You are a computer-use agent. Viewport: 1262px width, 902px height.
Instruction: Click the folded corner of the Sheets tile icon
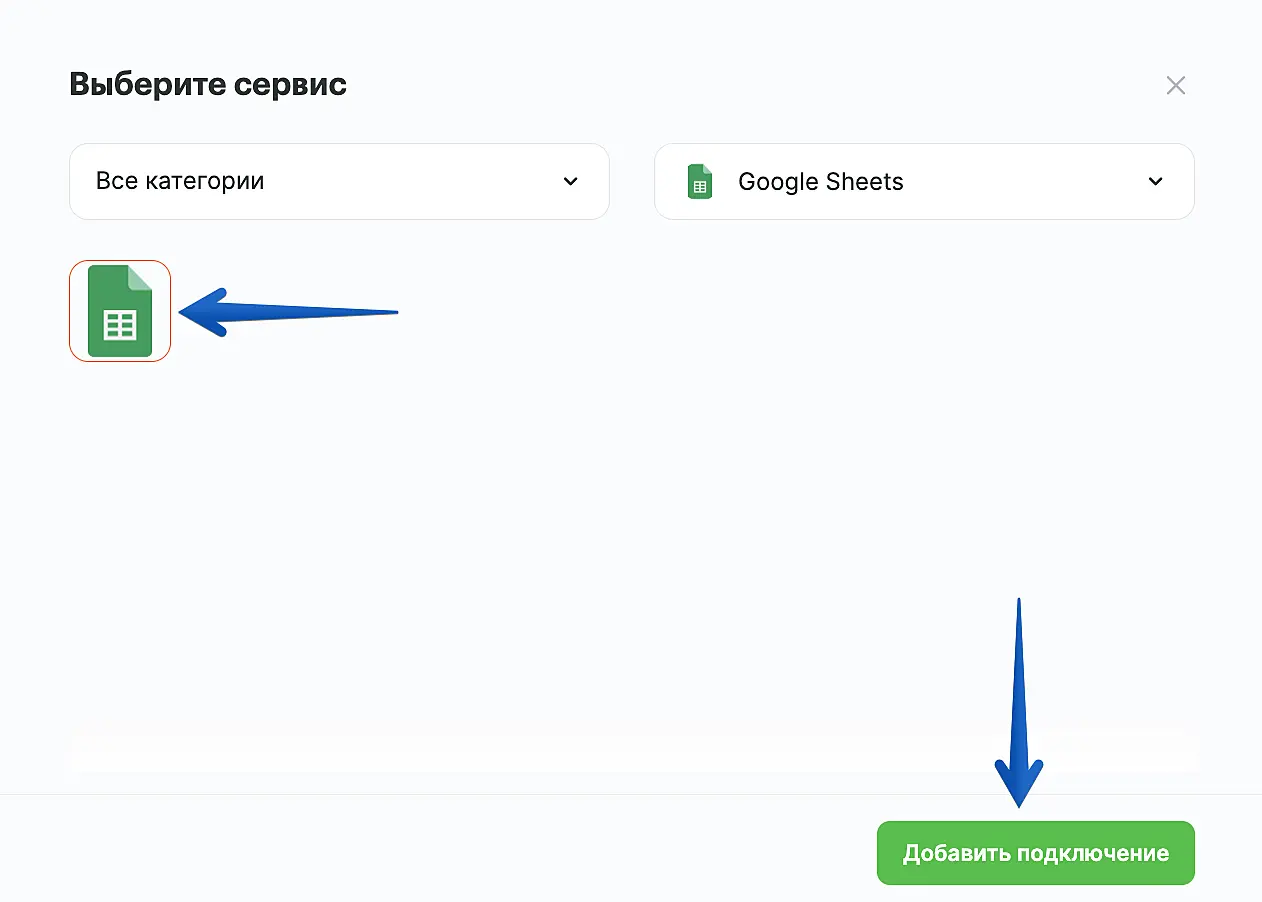pos(140,277)
